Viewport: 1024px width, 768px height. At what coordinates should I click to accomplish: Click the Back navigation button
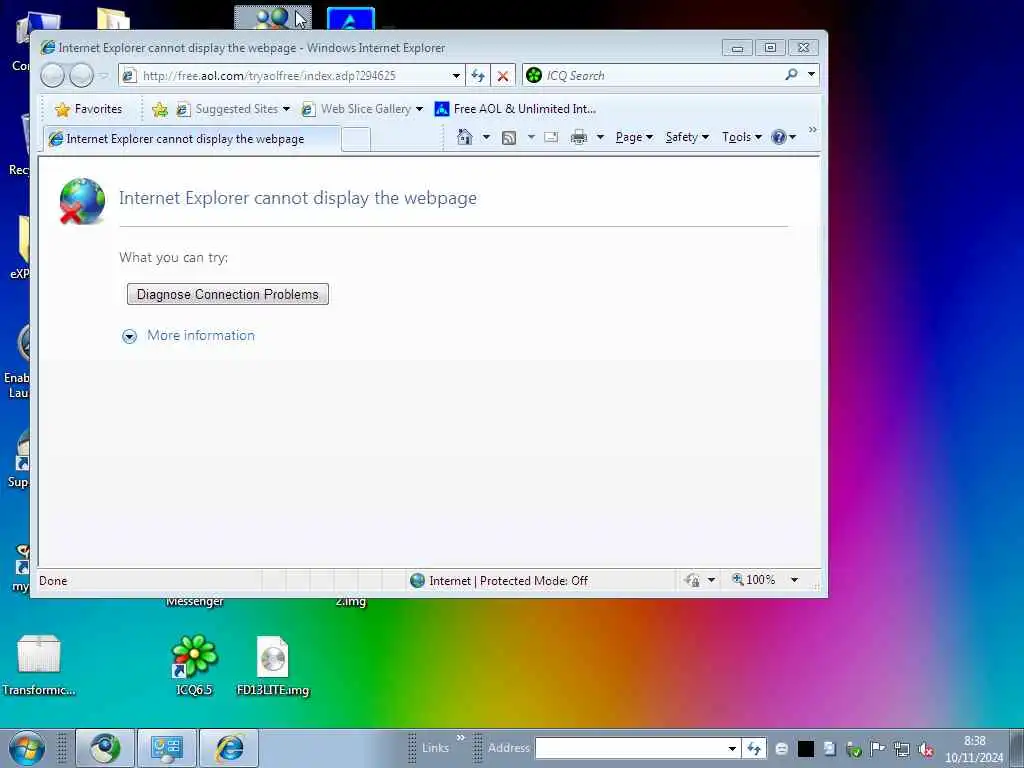coord(52,76)
